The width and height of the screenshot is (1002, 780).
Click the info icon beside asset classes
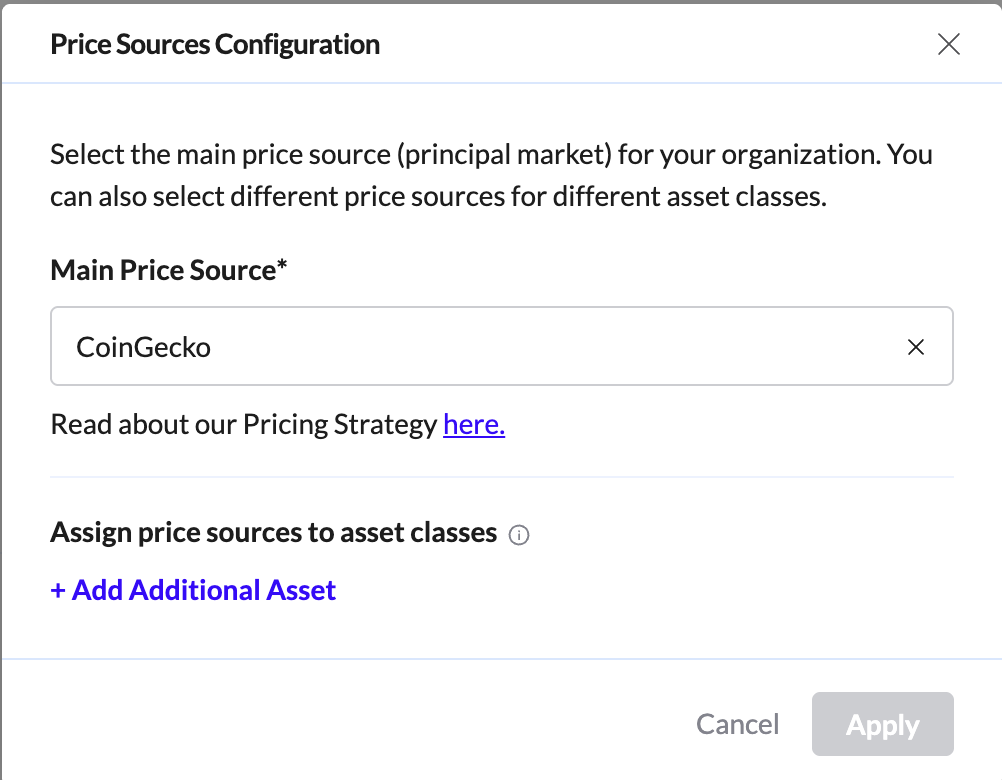pos(518,535)
